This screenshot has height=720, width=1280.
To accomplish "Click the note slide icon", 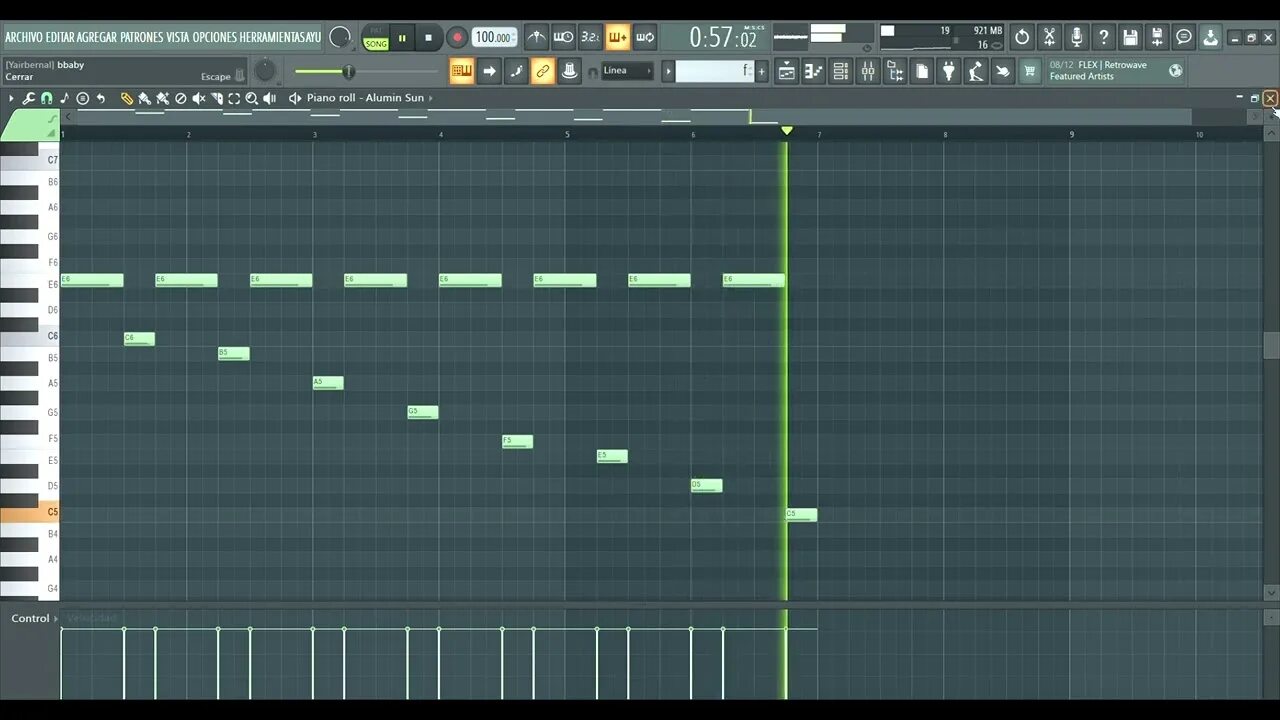I will coord(516,71).
